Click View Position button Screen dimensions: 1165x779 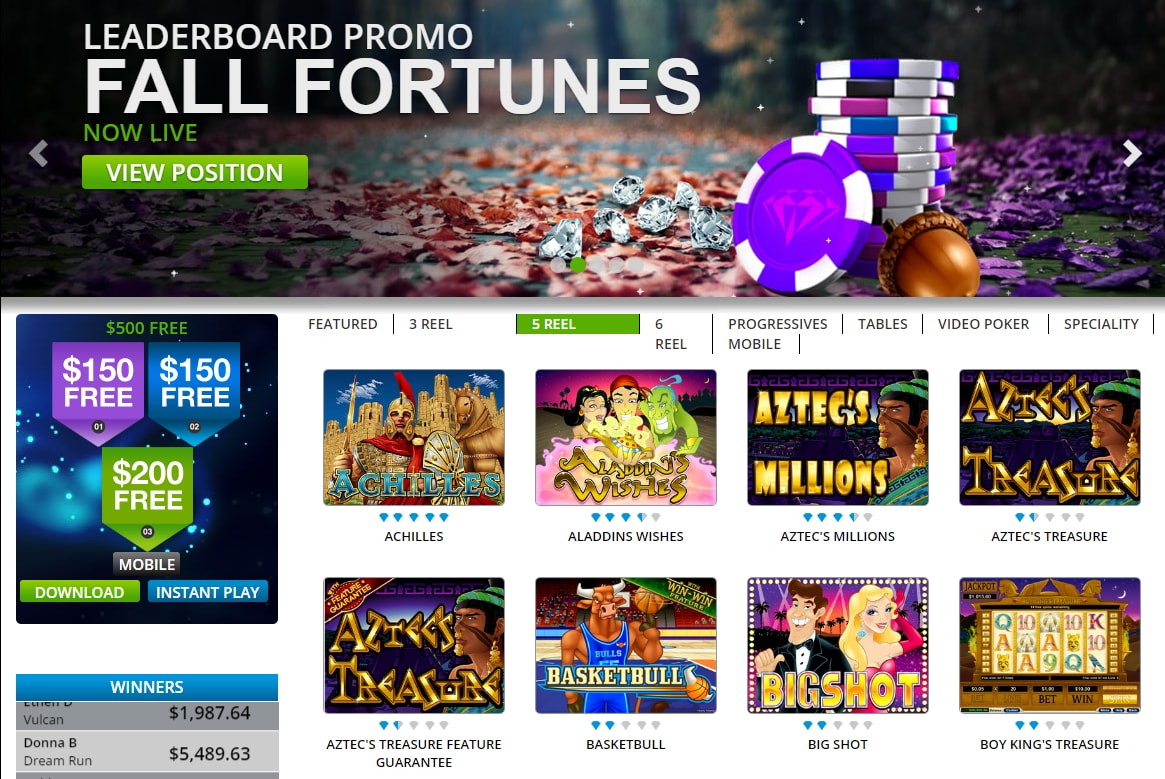click(195, 172)
